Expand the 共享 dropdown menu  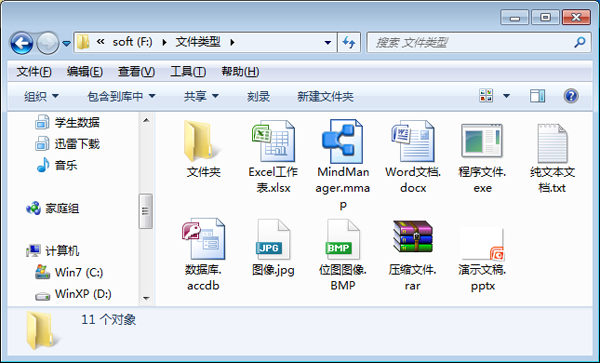[215, 96]
